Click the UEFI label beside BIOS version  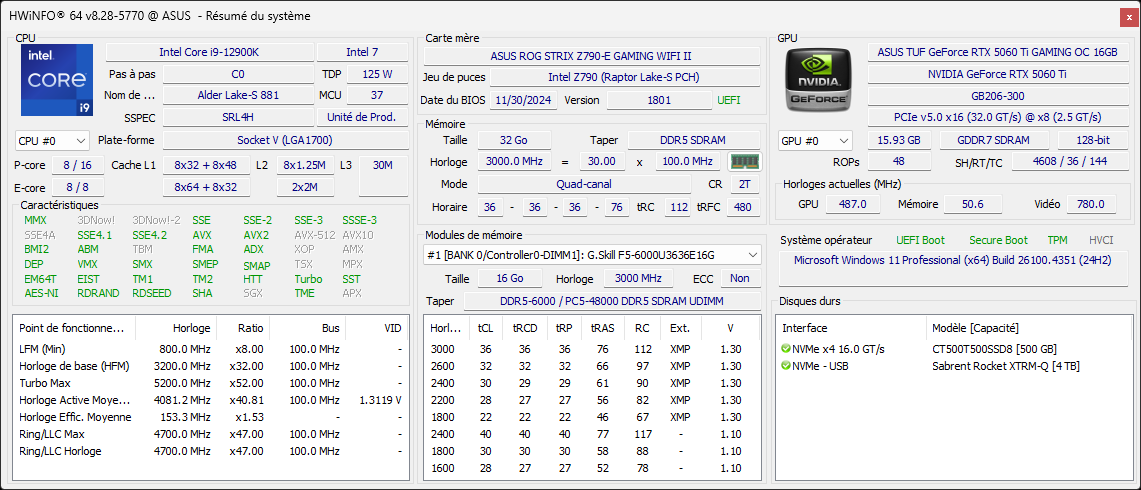(x=728, y=100)
